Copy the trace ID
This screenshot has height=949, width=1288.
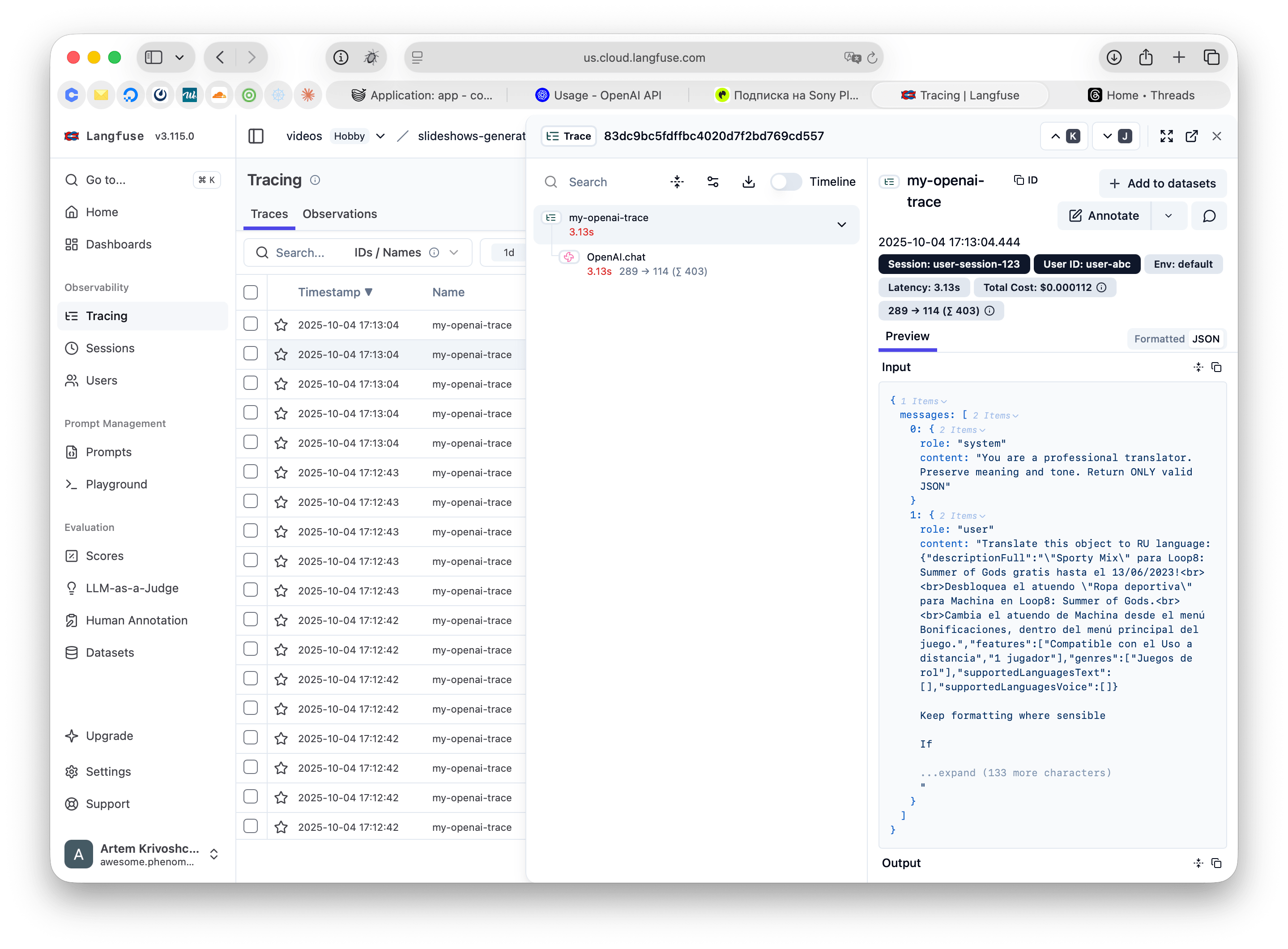coord(1026,180)
